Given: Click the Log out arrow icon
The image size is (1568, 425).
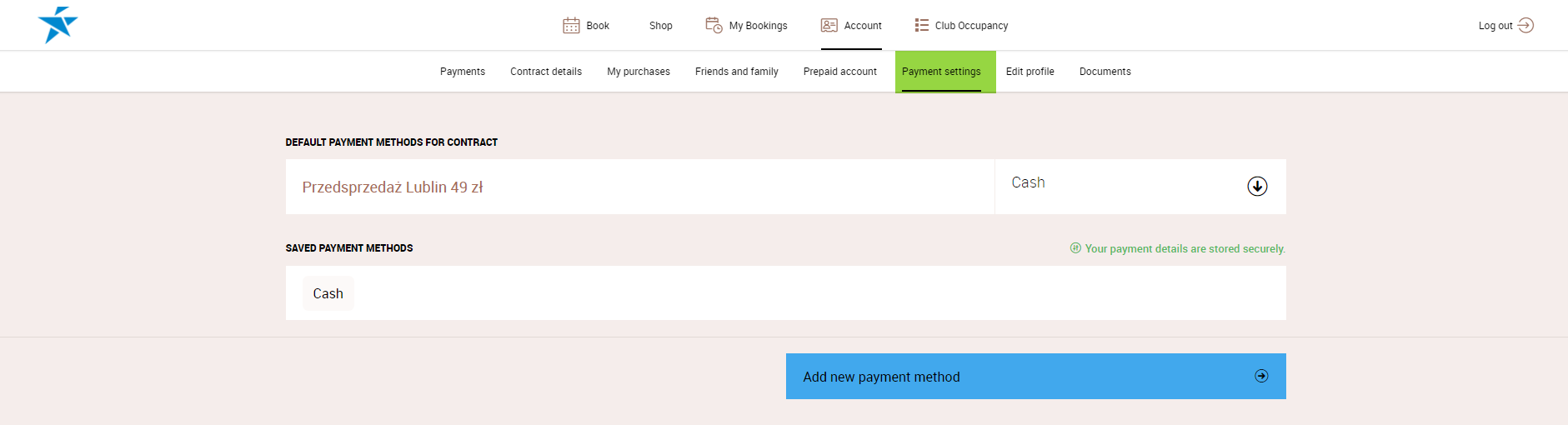Looking at the screenshot, I should pyautogui.click(x=1525, y=26).
